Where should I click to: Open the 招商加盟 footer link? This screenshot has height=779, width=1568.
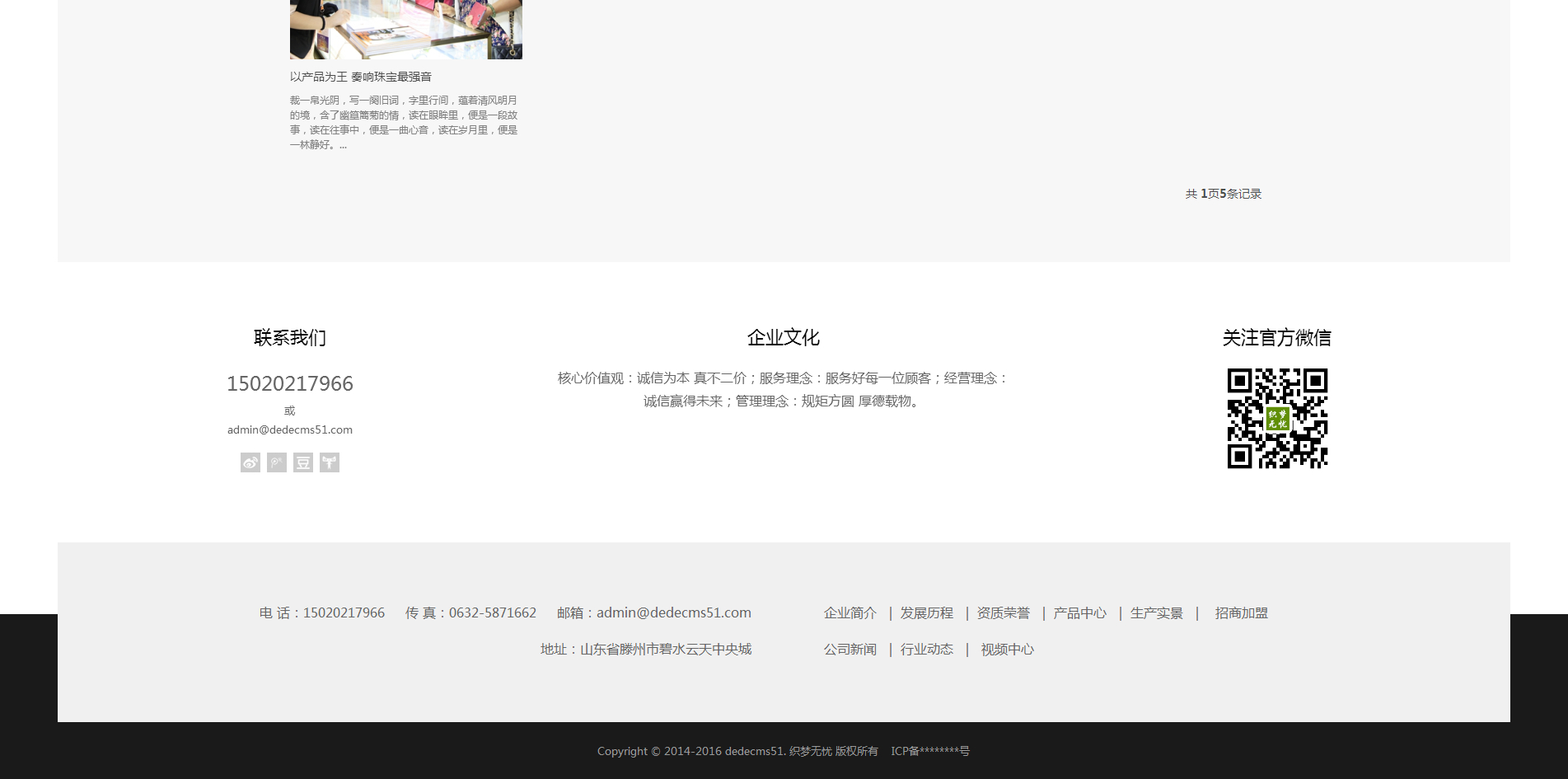pyautogui.click(x=1241, y=613)
